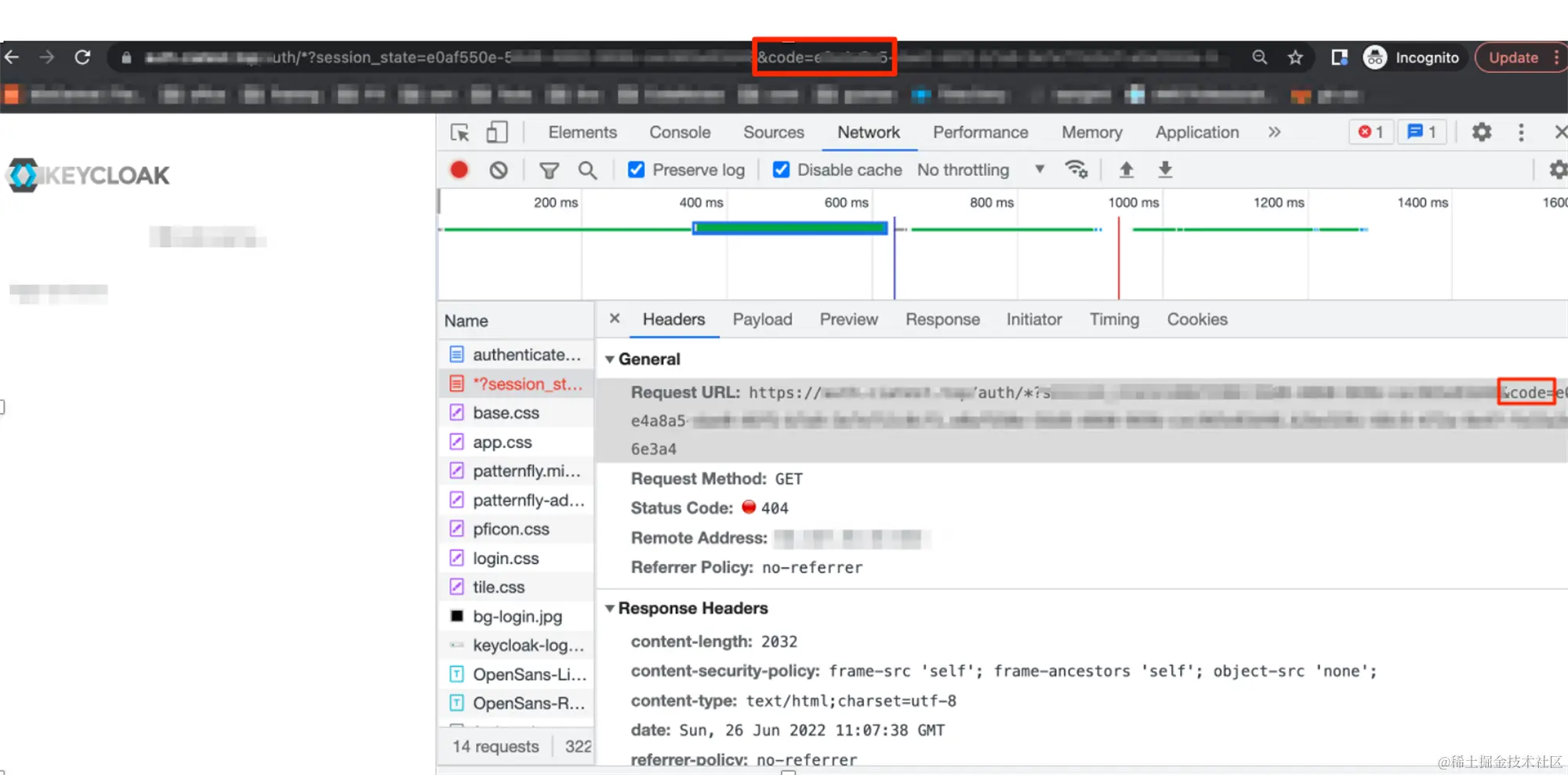
Task: Select the authenticate request row
Action: click(x=516, y=355)
